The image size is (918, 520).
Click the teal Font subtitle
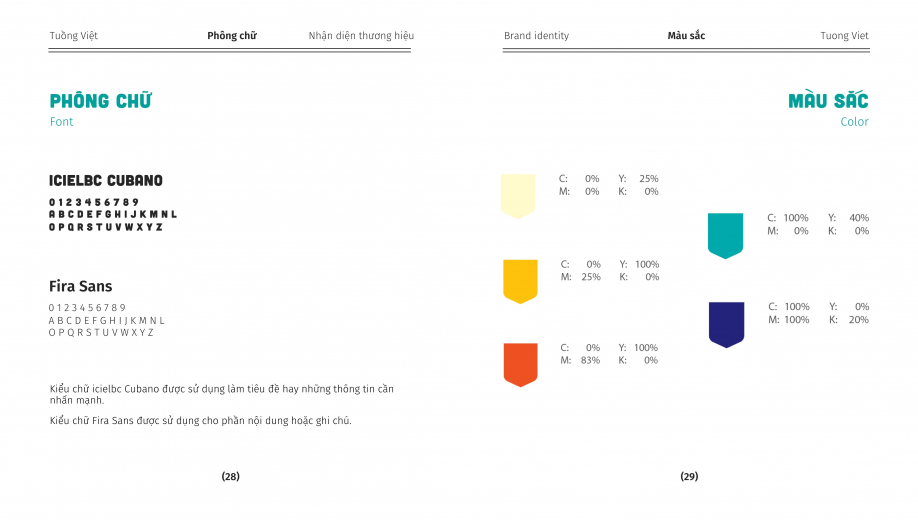click(x=61, y=122)
